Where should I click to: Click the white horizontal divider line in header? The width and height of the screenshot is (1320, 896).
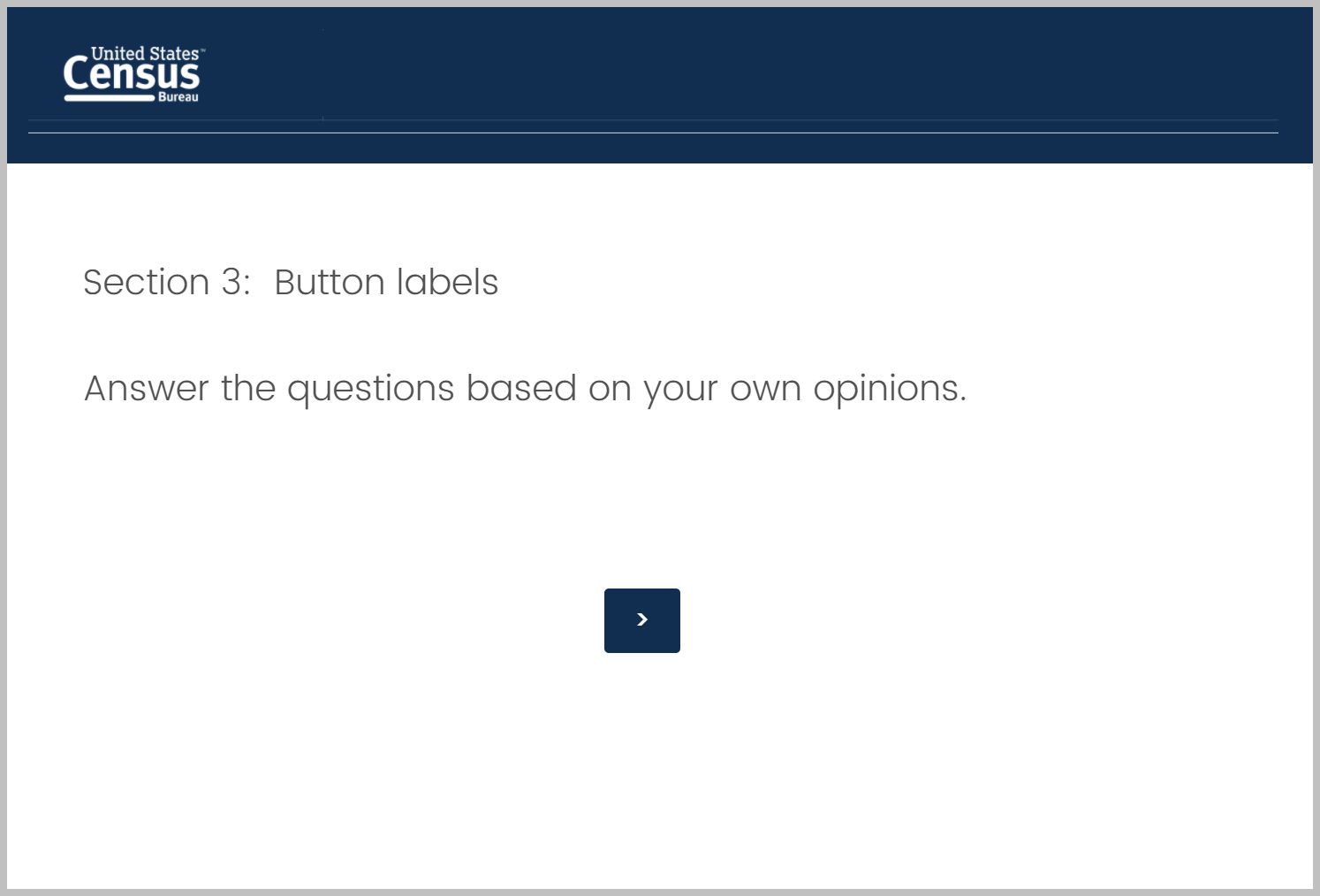coord(653,133)
